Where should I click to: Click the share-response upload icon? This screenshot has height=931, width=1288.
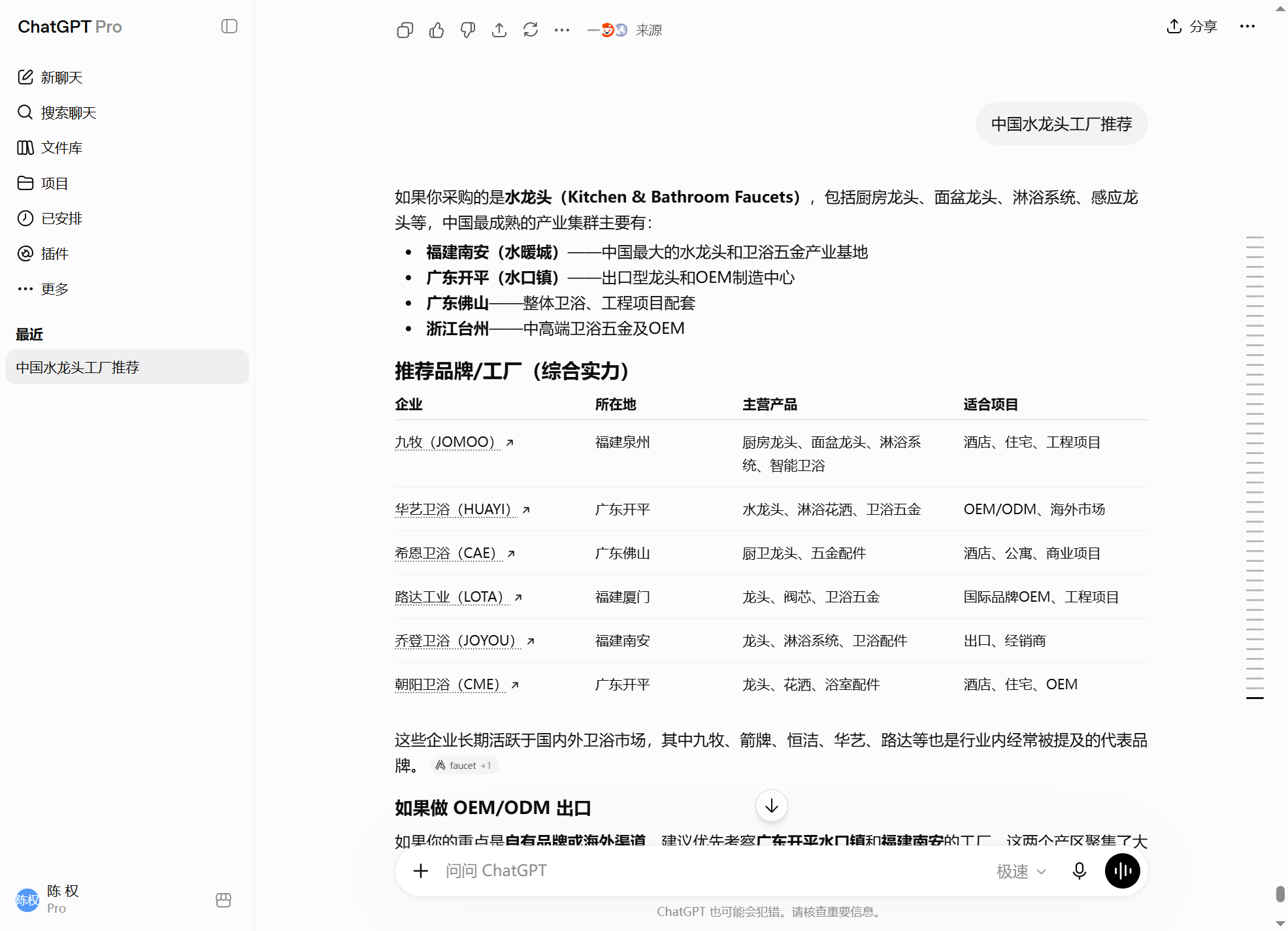pyautogui.click(x=499, y=30)
